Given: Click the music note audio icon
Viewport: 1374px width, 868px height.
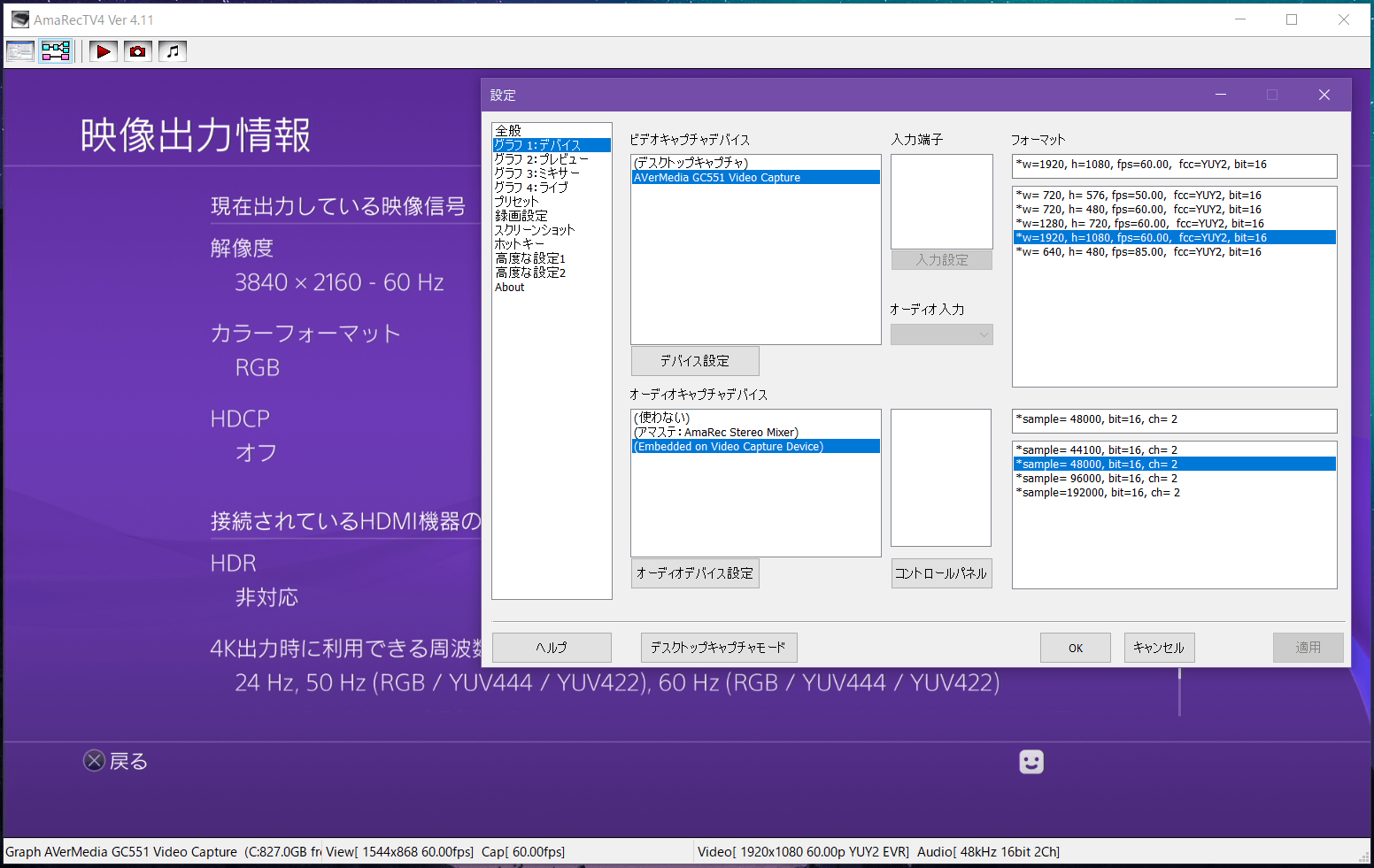Looking at the screenshot, I should (x=173, y=51).
